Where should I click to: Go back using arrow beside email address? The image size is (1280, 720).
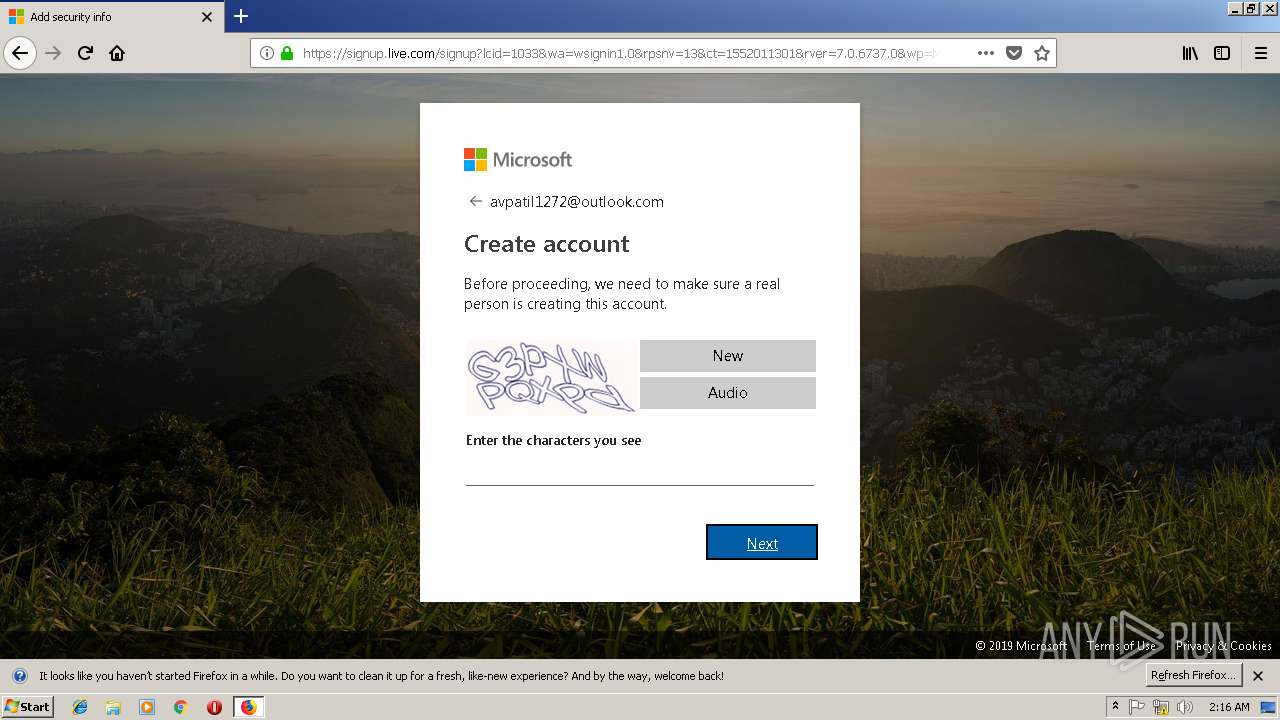476,201
